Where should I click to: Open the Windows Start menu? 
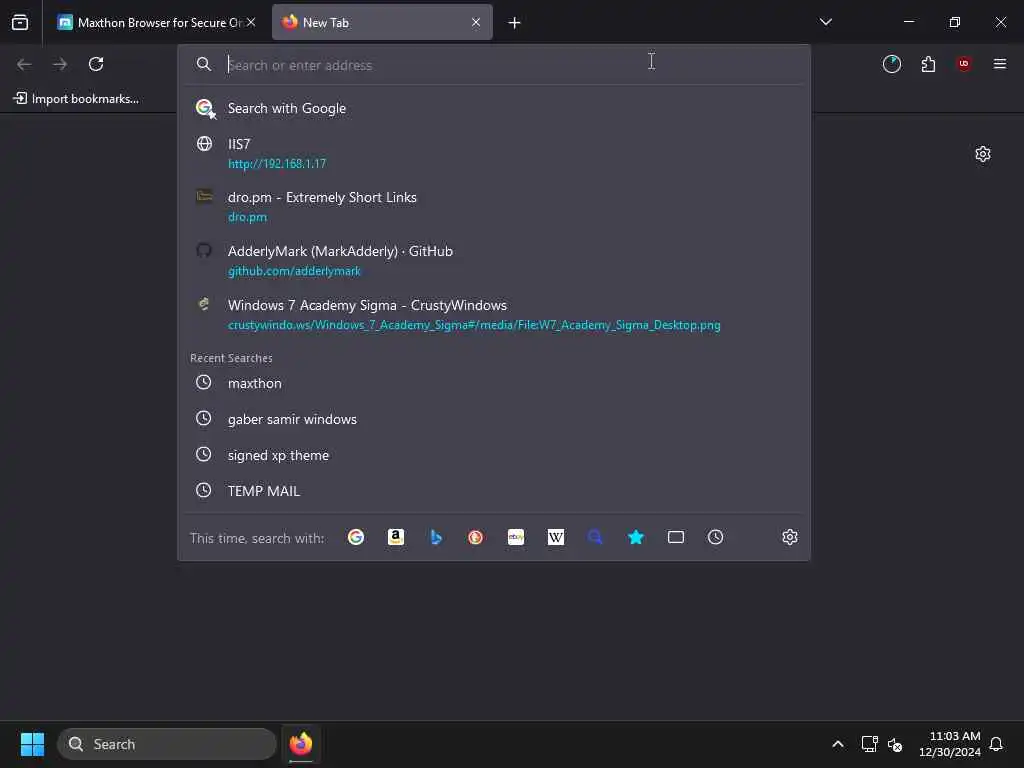tap(32, 744)
